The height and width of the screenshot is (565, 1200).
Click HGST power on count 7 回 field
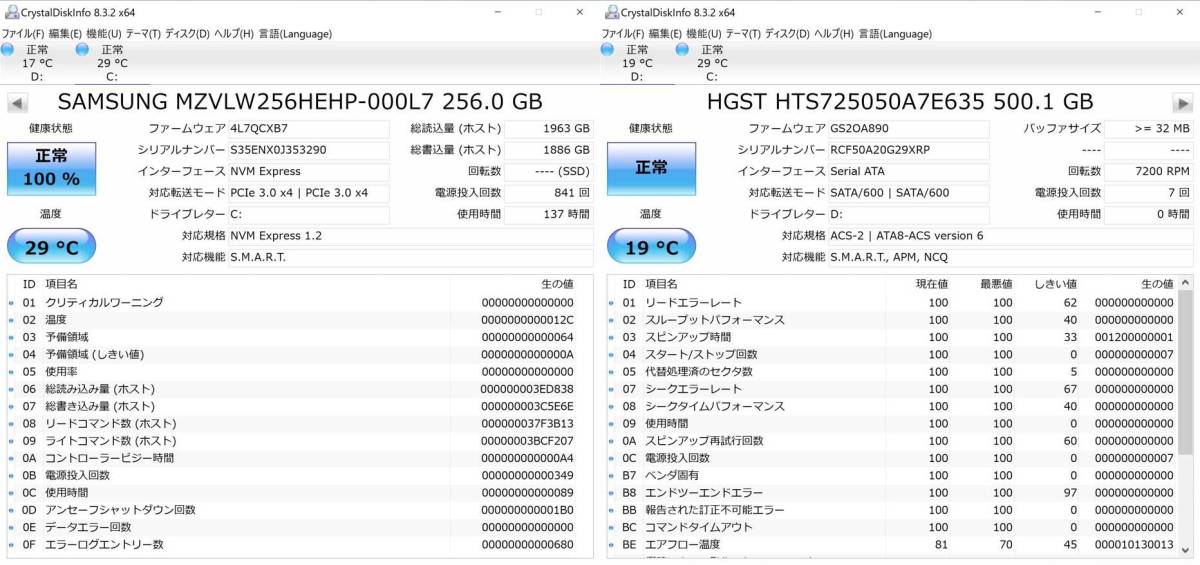pyautogui.click(x=1149, y=193)
